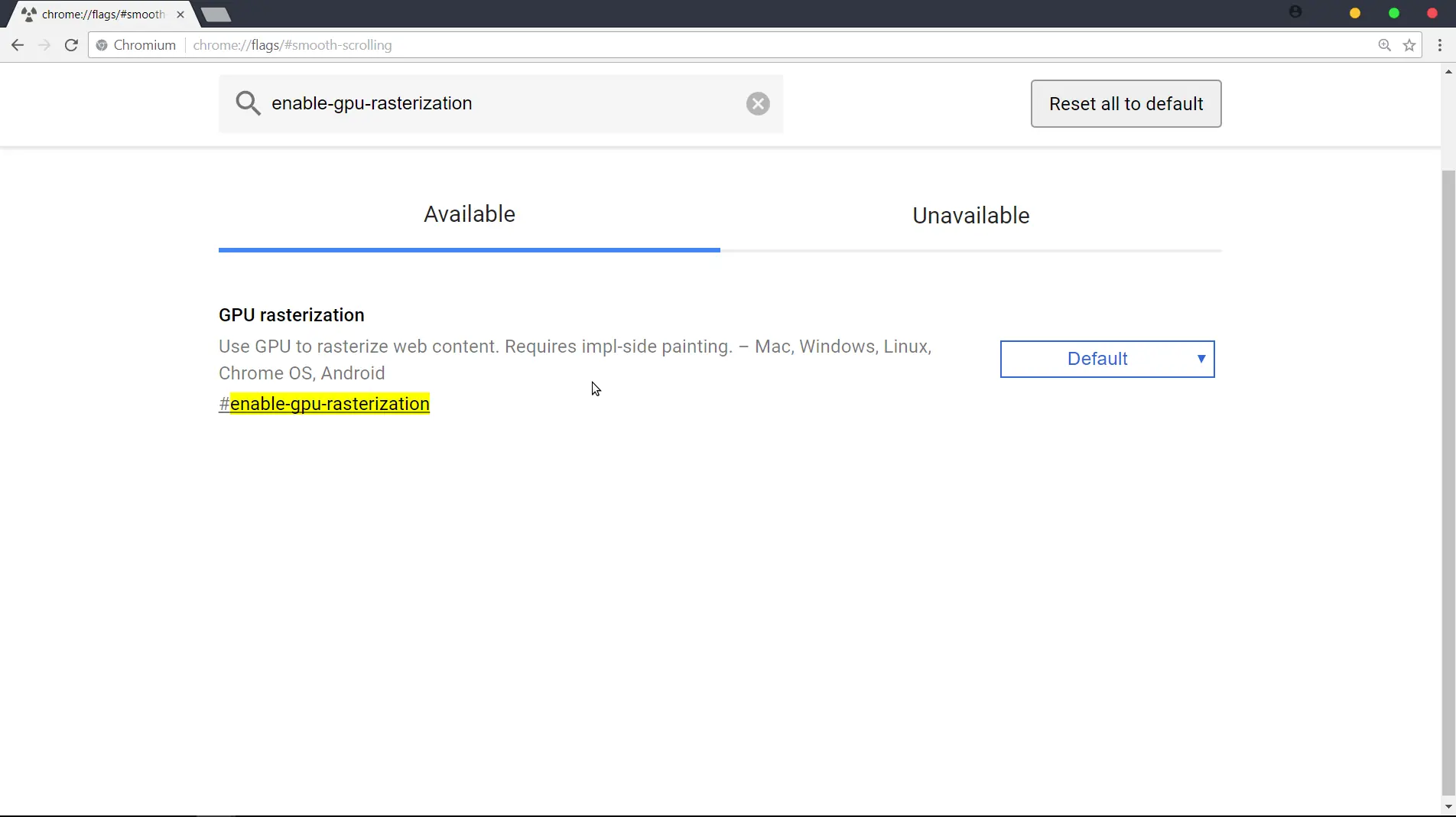The image size is (1456, 817).
Task: Reload the flags page
Action: pyautogui.click(x=71, y=45)
